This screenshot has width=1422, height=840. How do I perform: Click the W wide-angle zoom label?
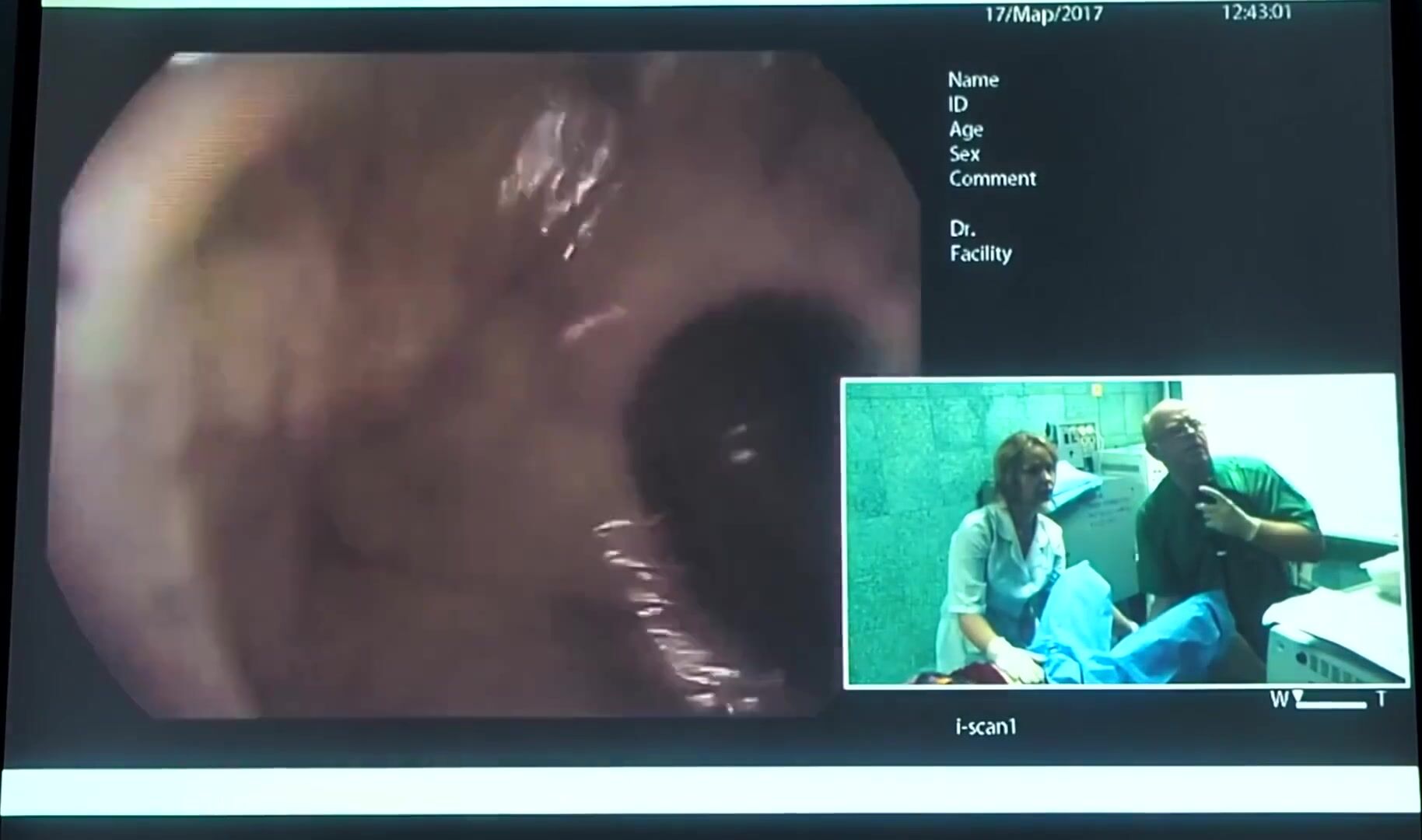1277,699
